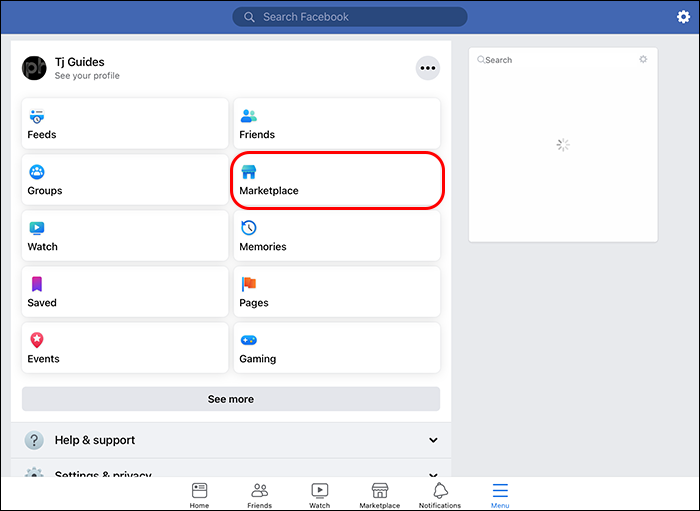
Task: Click See your profile link
Action: click(87, 76)
